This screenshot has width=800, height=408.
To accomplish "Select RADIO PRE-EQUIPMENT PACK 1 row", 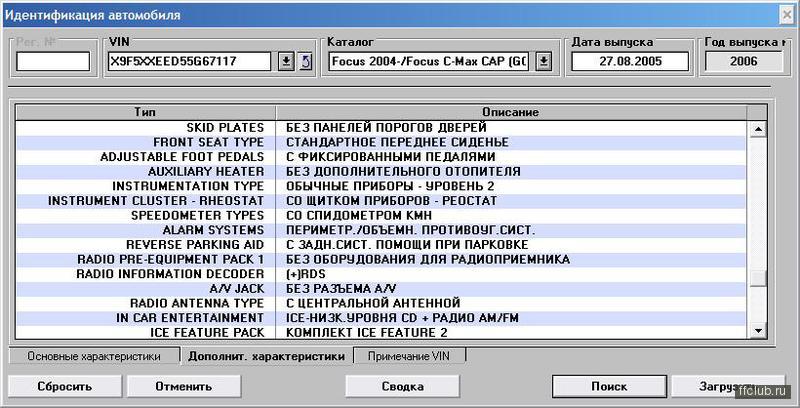I will point(381,260).
